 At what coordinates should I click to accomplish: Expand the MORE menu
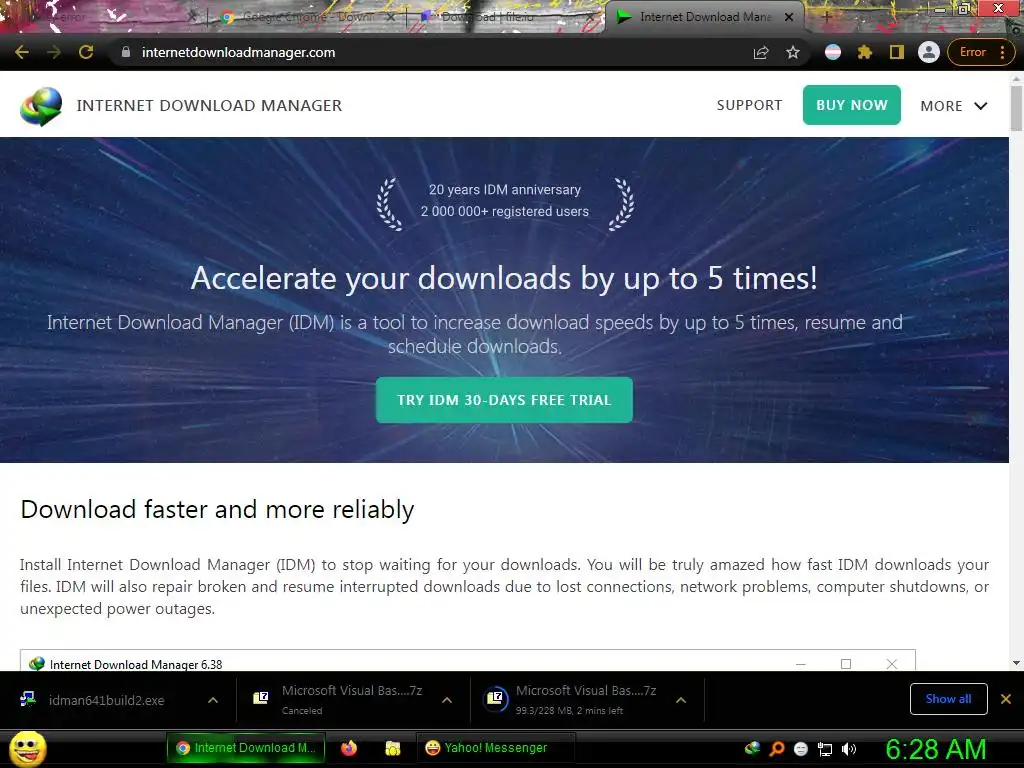(x=953, y=106)
